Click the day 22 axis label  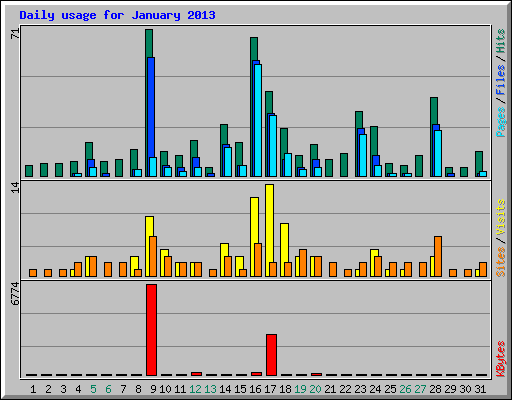pos(345,389)
